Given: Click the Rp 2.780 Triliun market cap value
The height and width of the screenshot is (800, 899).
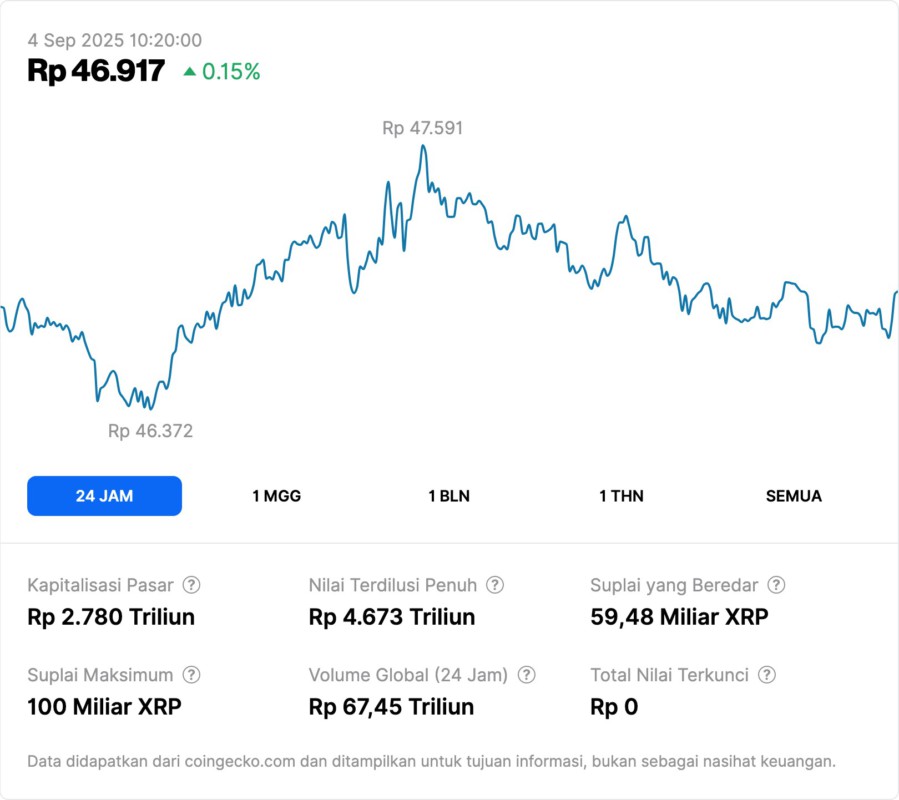Looking at the screenshot, I should click(x=111, y=617).
